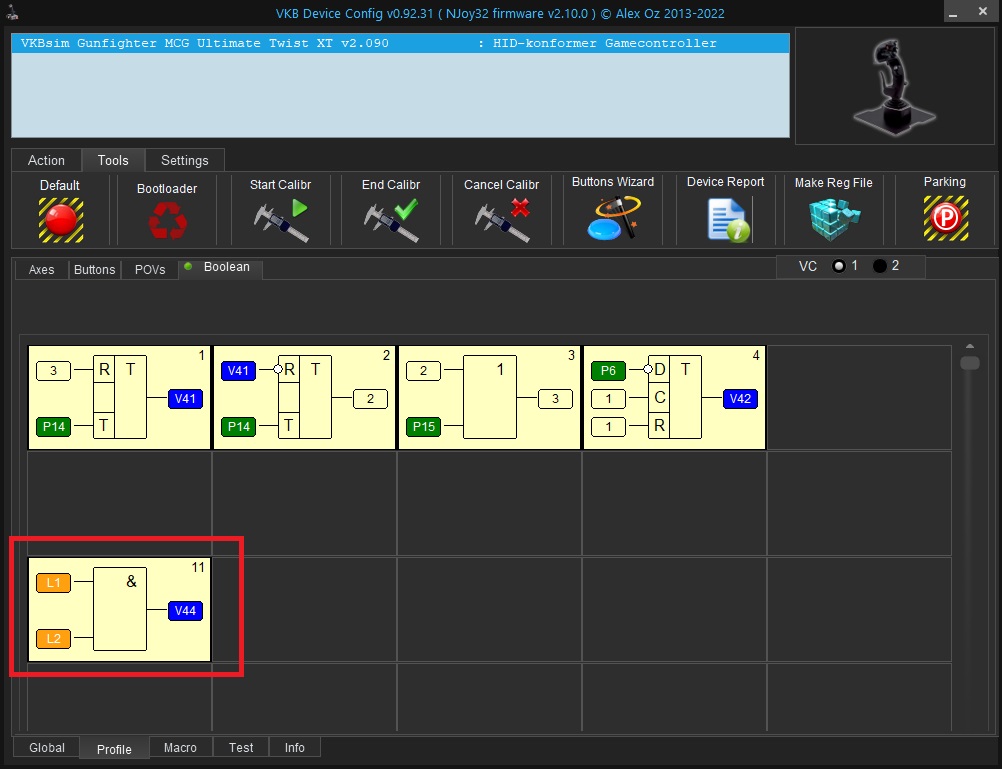
Task: Click the V41 input of block 2
Action: coord(238,370)
